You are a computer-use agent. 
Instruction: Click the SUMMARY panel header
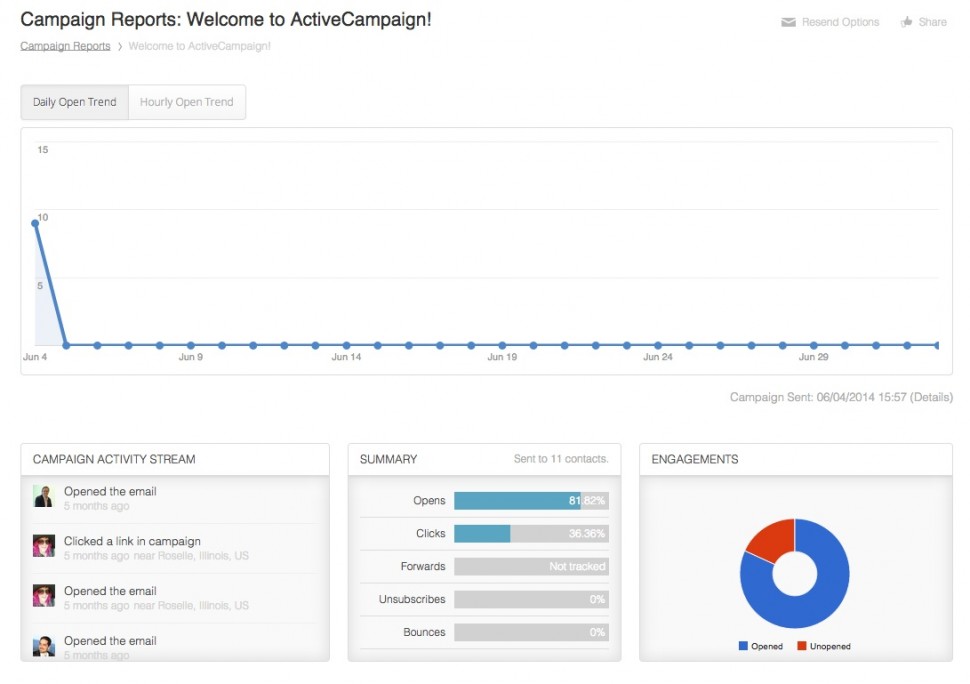pyautogui.click(x=388, y=460)
